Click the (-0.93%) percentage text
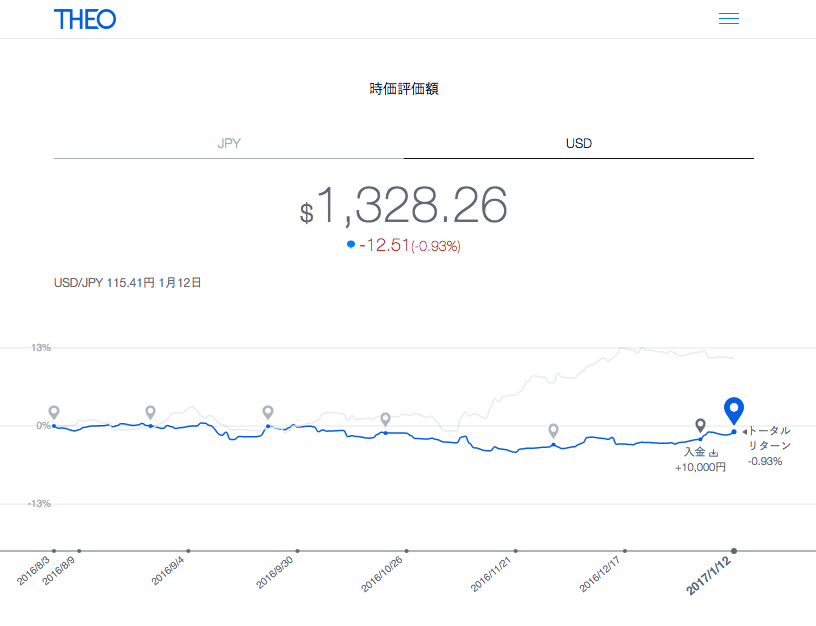816x626 pixels. point(436,246)
